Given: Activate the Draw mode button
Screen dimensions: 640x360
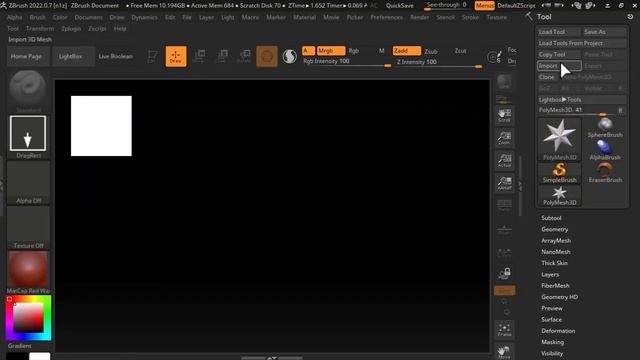Looking at the screenshot, I should pos(176,56).
